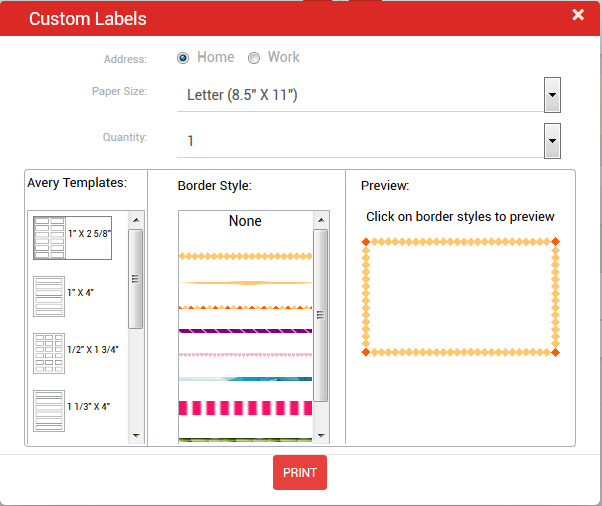Select the 1 1/3" X 4" template icon
The image size is (602, 506).
tap(49, 410)
